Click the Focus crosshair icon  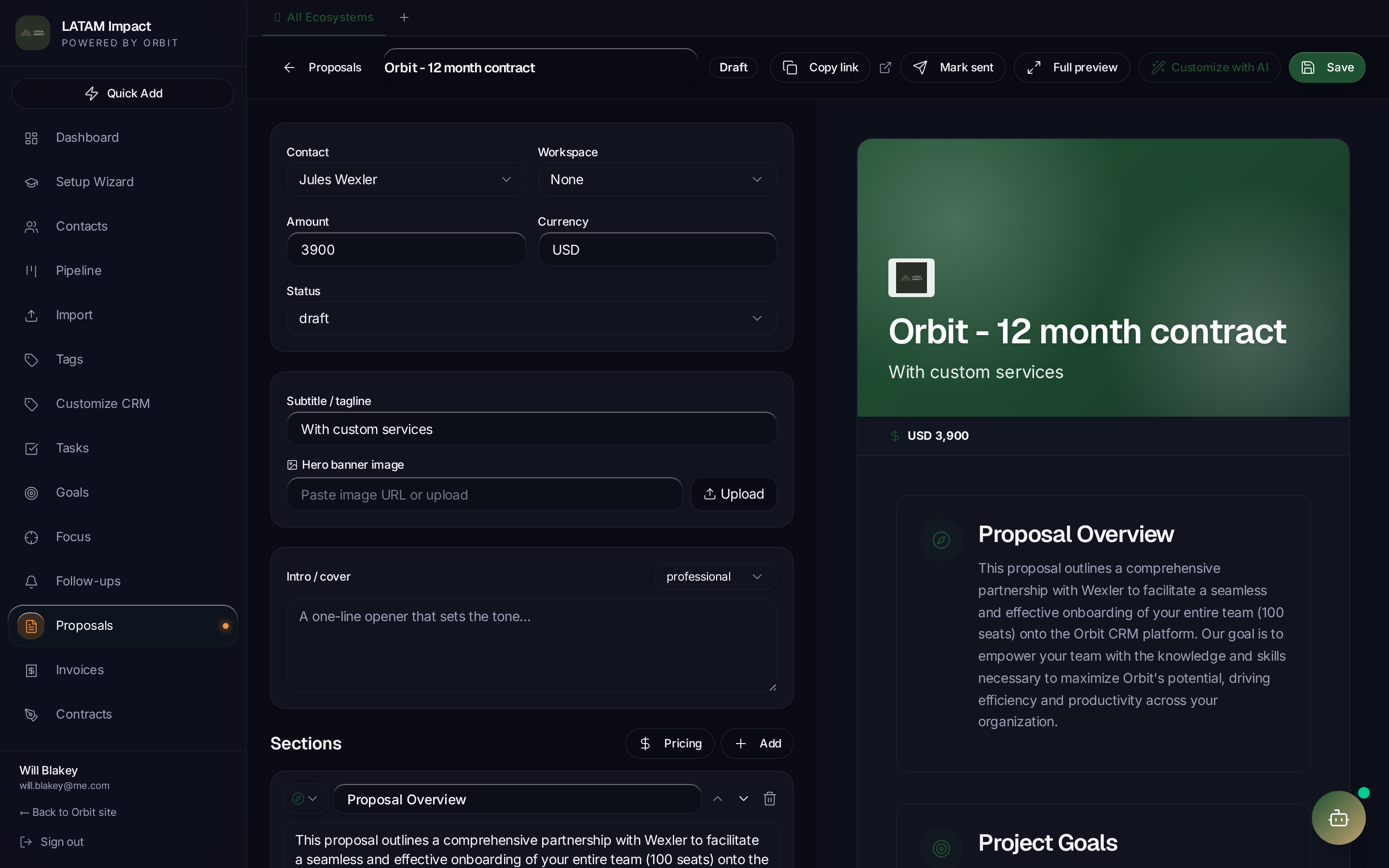[x=31, y=537]
